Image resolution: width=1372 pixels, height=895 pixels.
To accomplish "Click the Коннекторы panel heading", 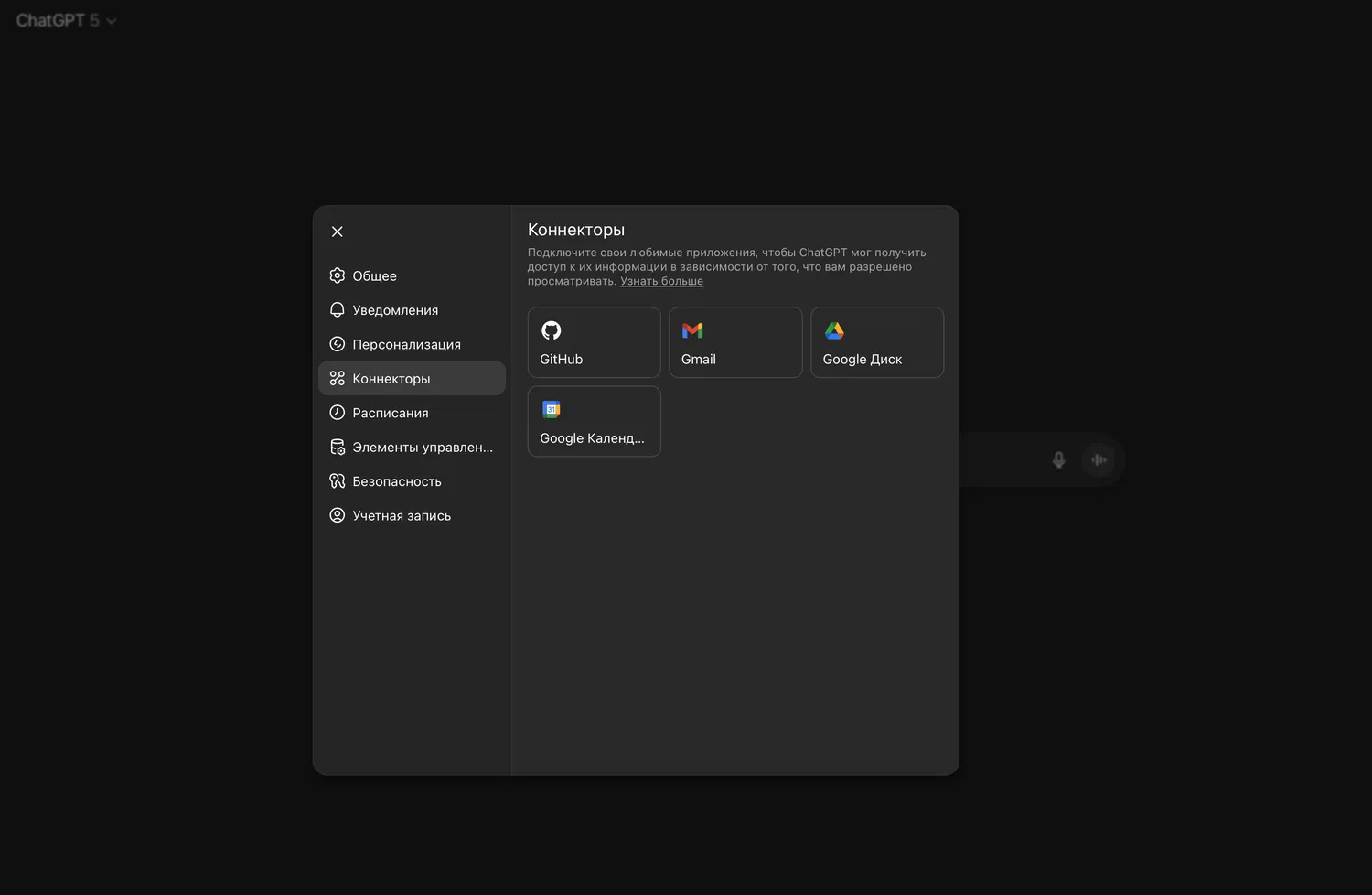I will tap(576, 230).
